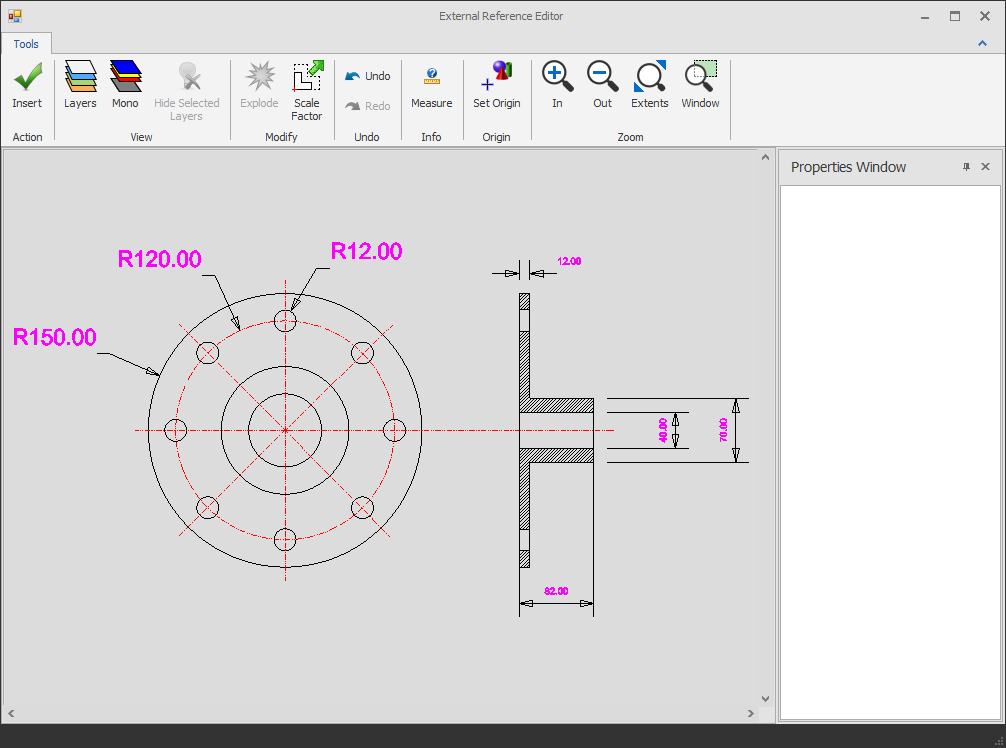Zoom In on the drawing
Viewport: 1006px width, 748px height.
[x=557, y=85]
